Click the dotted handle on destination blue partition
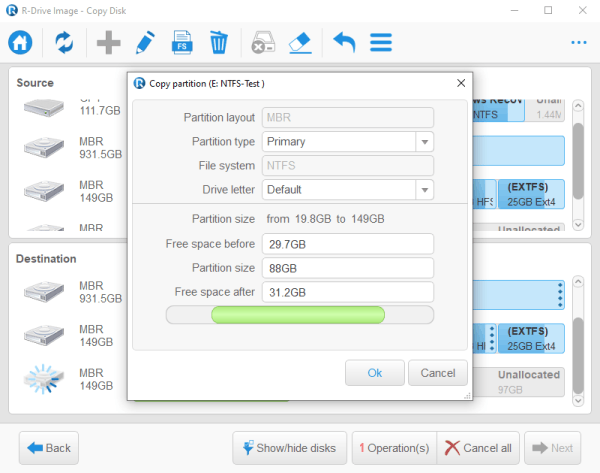Viewport: 600px width, 473px height. point(560,295)
